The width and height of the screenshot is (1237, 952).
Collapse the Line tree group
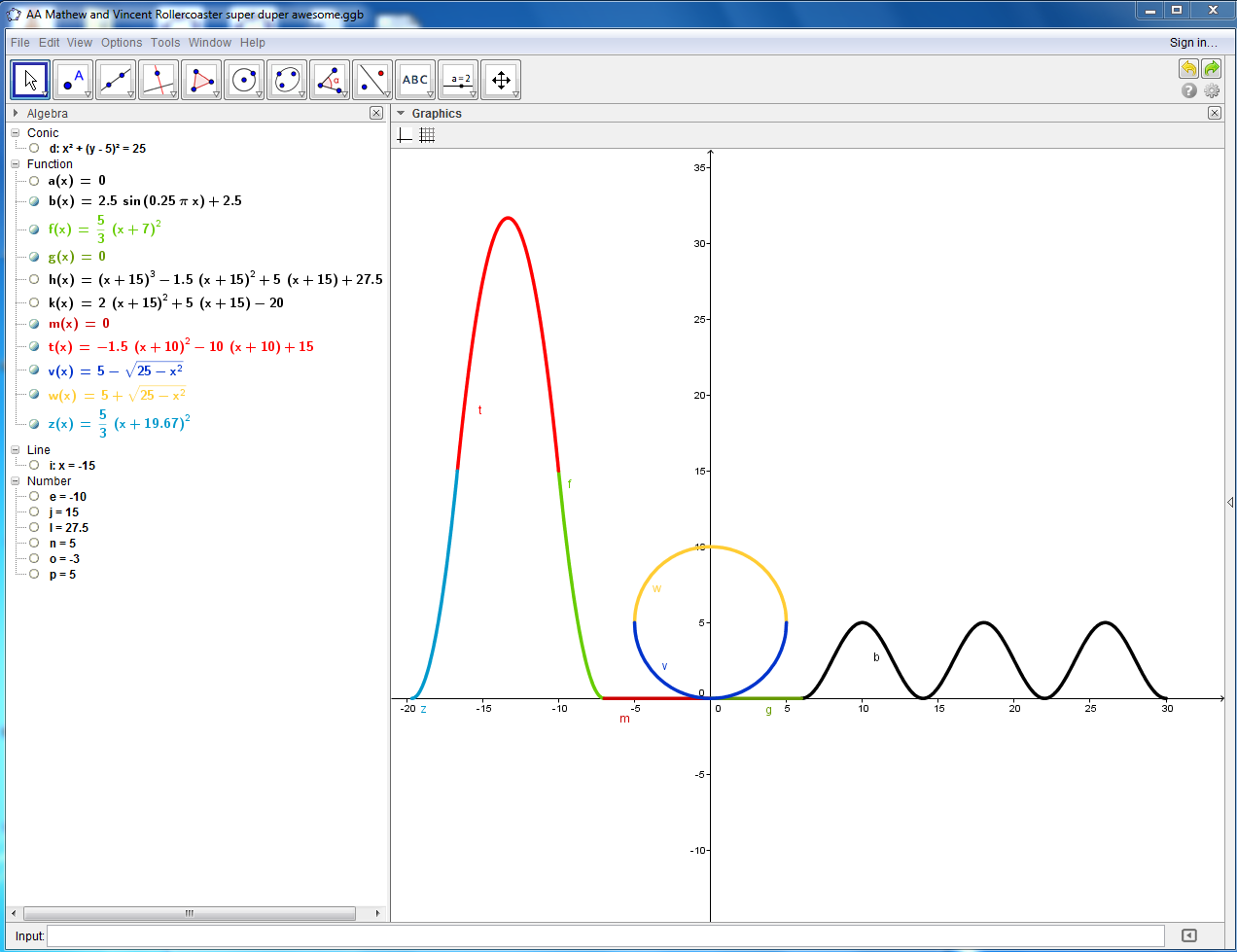[x=16, y=450]
